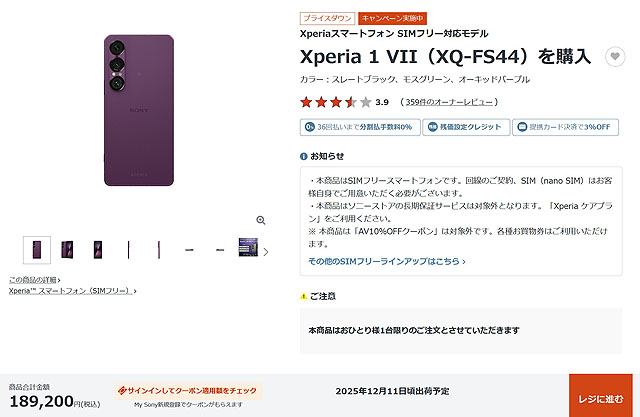Select the last thumbnail with blue feature graphic
Screen dimensions: 640x417
[248, 247]
